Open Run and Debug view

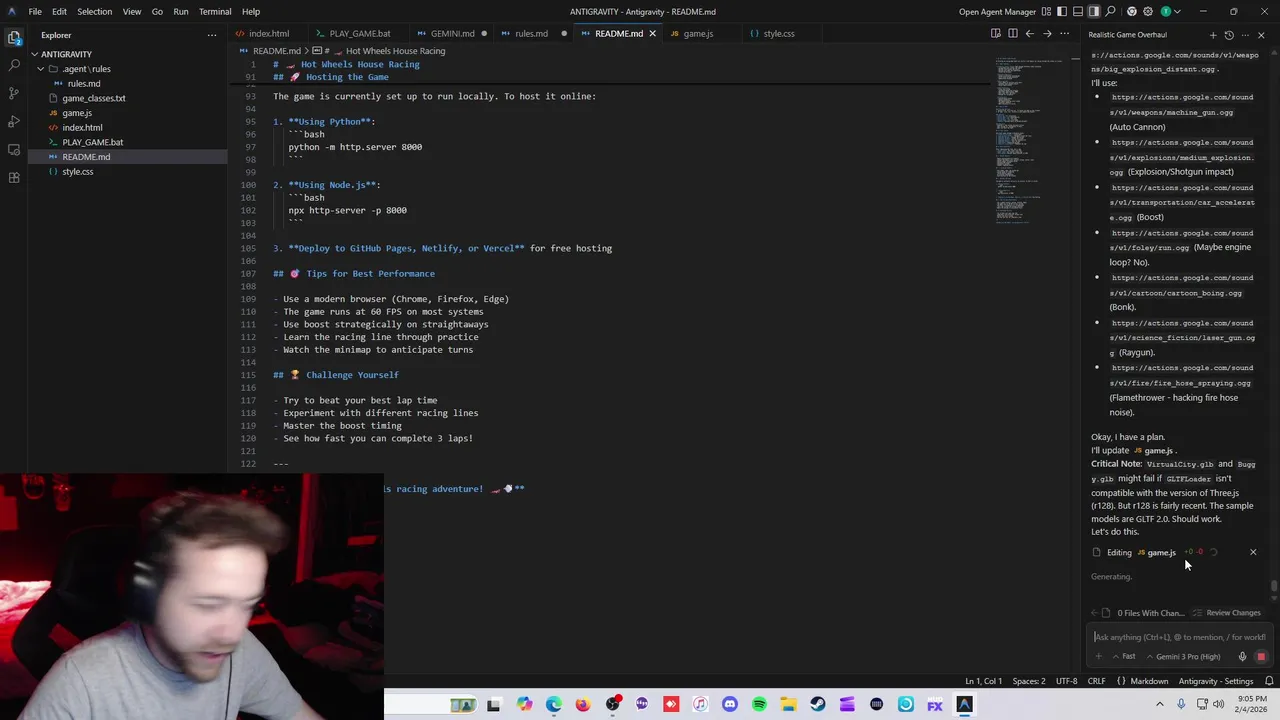[14, 121]
